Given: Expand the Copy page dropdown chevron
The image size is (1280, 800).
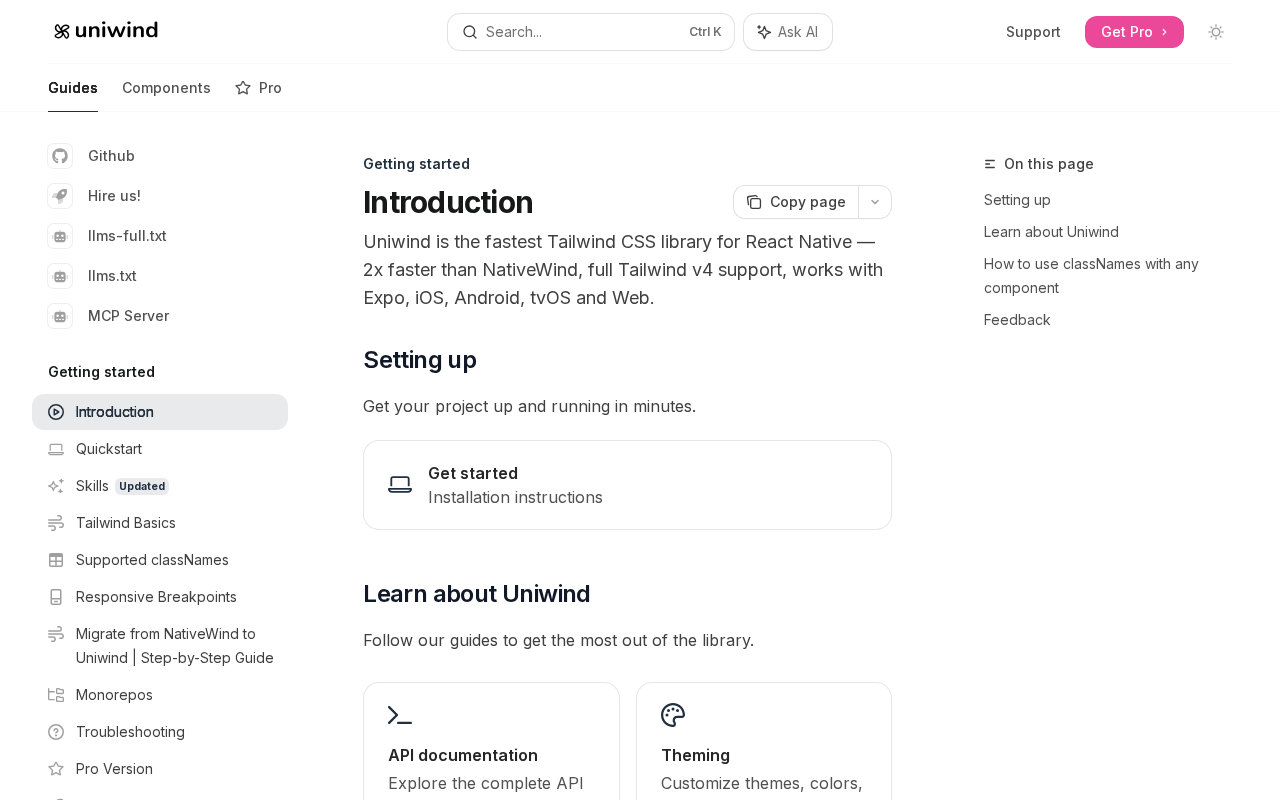Looking at the screenshot, I should (x=875, y=202).
